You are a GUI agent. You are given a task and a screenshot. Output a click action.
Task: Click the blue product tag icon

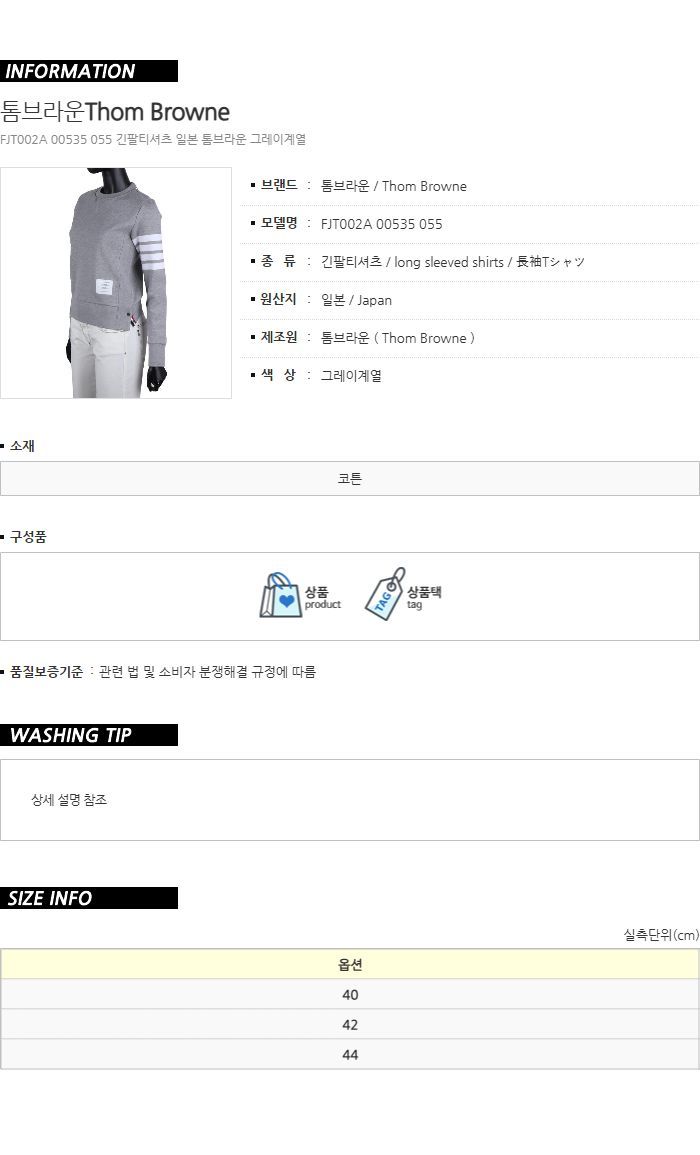coord(385,594)
